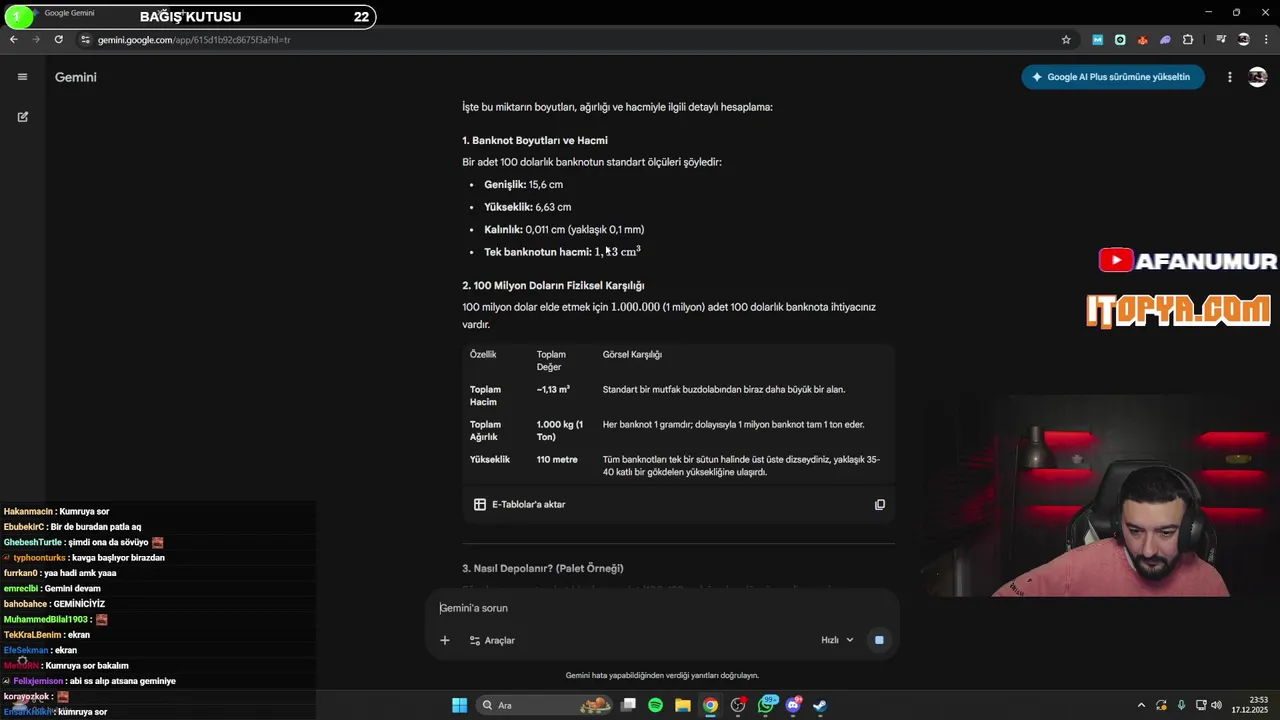Open the purple ghost extension icon
This screenshot has width=1280, height=720.
tap(1165, 40)
